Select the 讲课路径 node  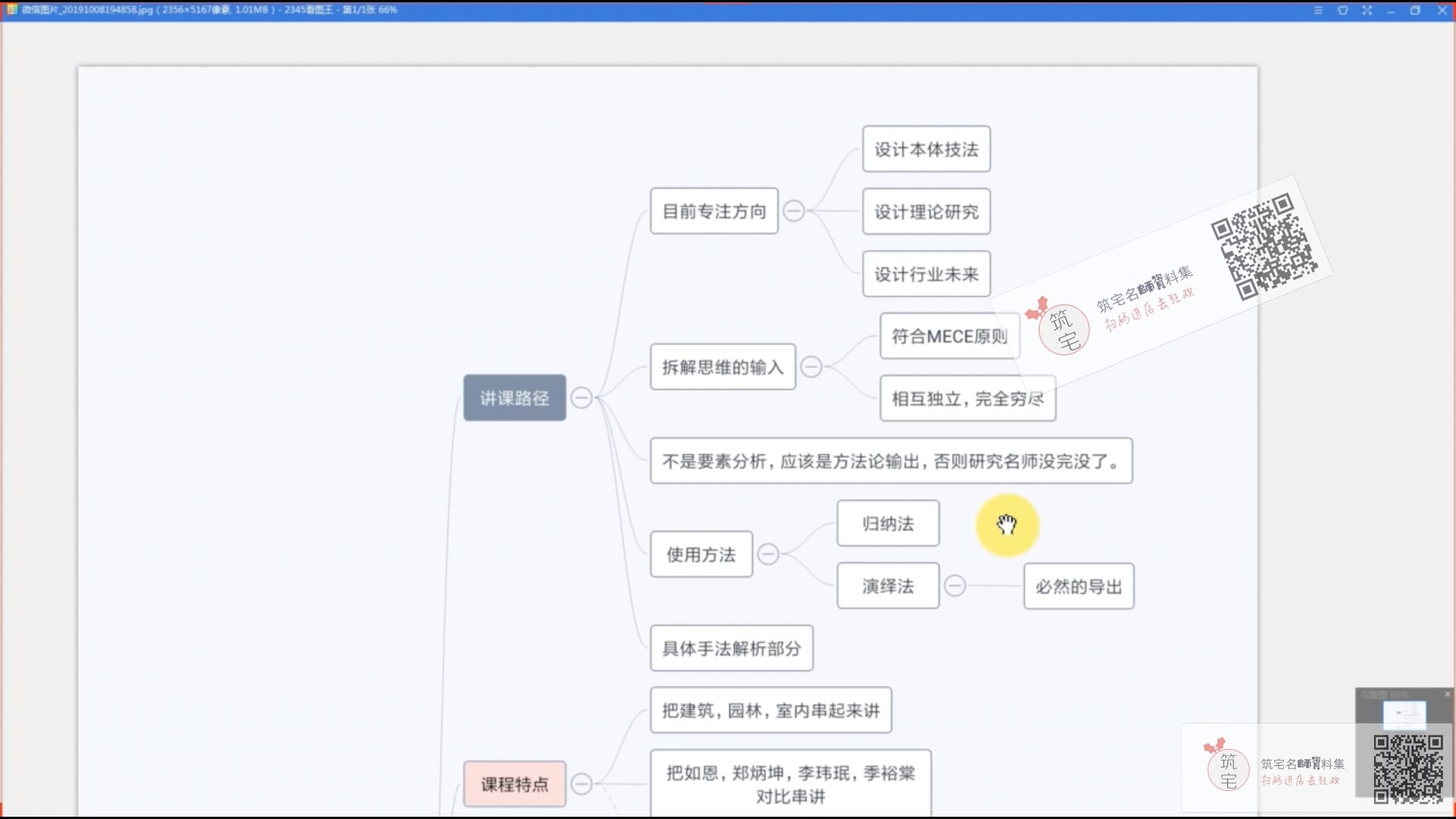[x=515, y=398]
